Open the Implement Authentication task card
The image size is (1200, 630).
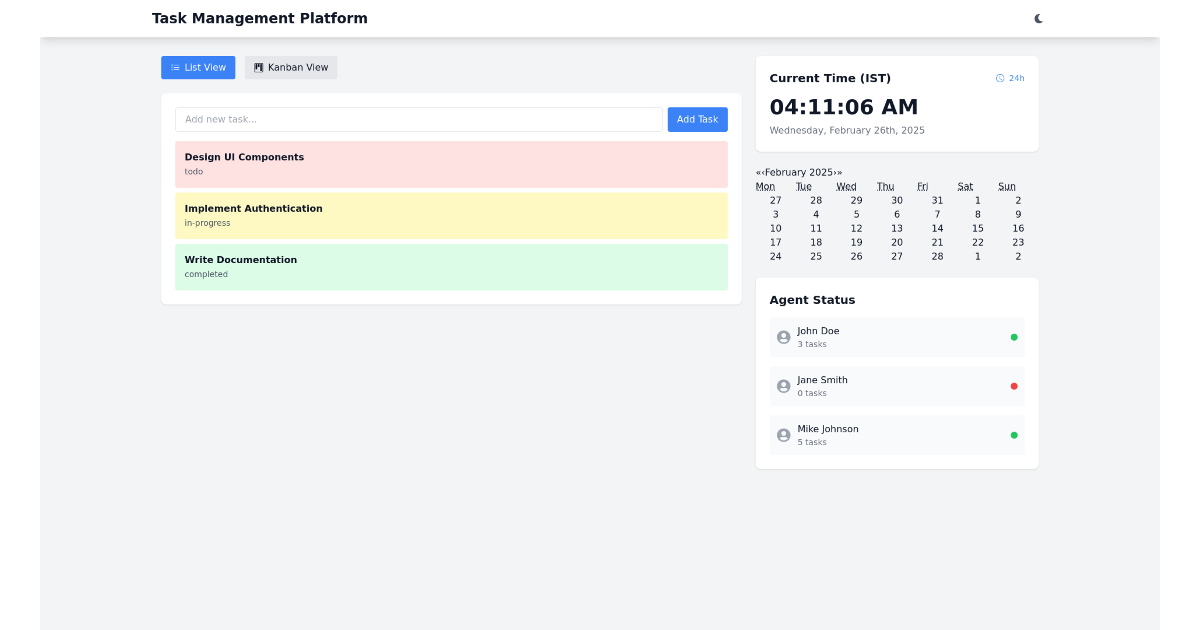[451, 215]
